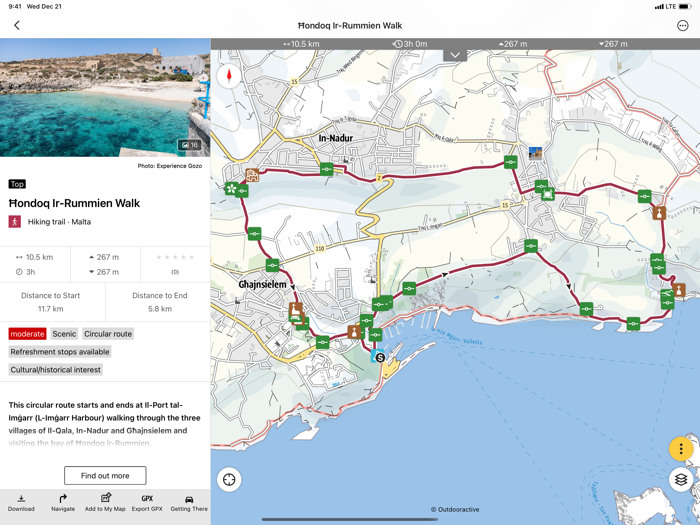700x525 pixels.
Task: Collapse the route stats bar chevron
Action: 455,55
